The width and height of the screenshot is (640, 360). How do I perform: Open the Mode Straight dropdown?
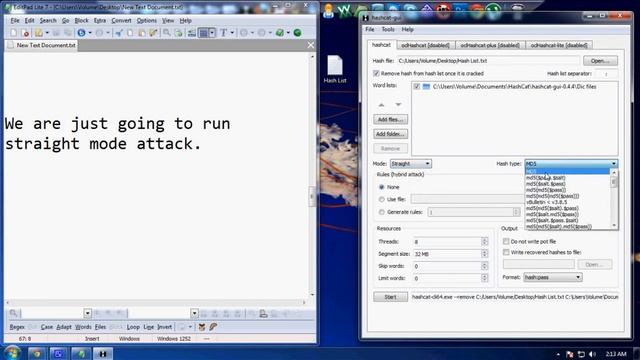coord(411,164)
